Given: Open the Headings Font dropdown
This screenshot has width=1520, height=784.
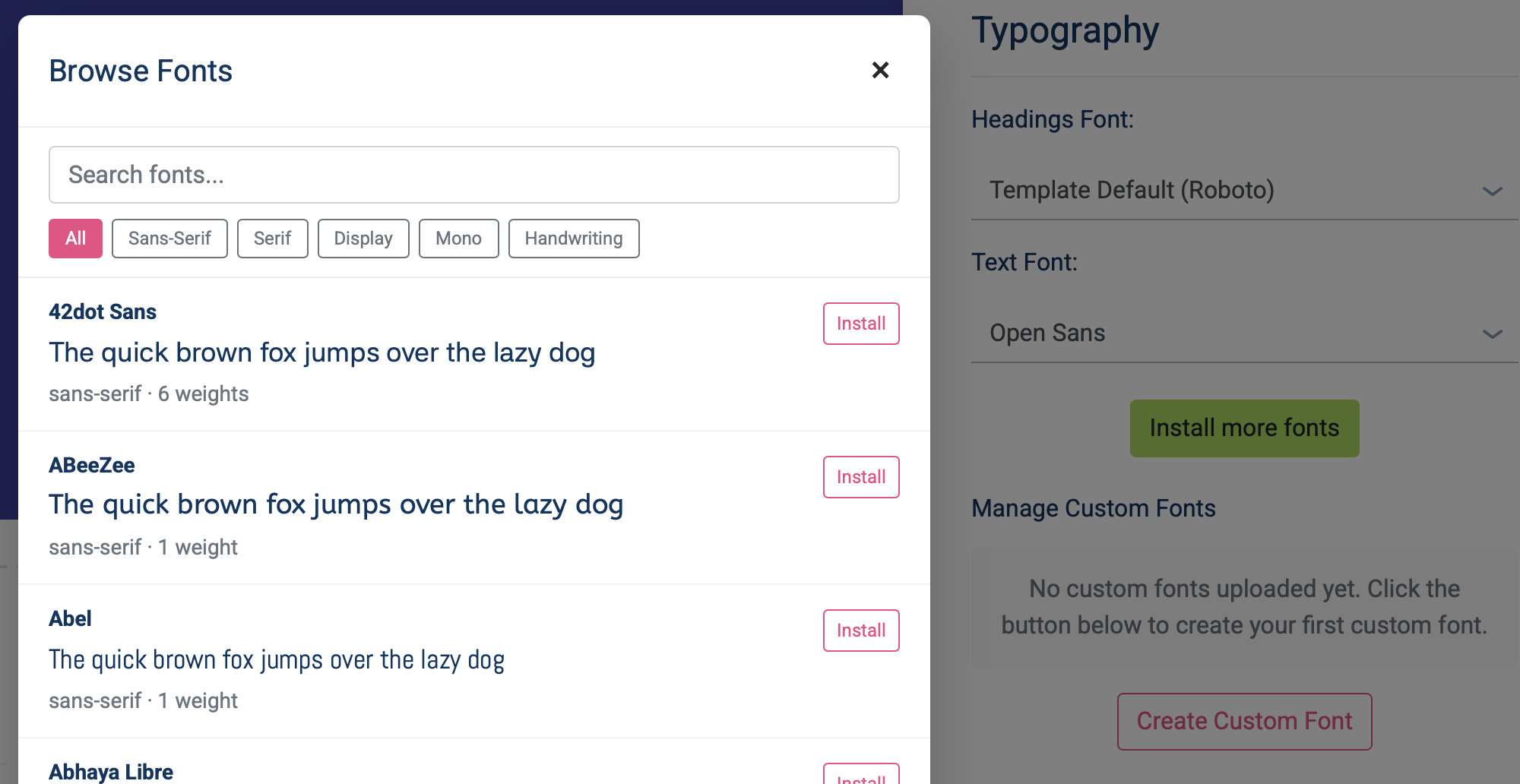Looking at the screenshot, I should (x=1231, y=190).
